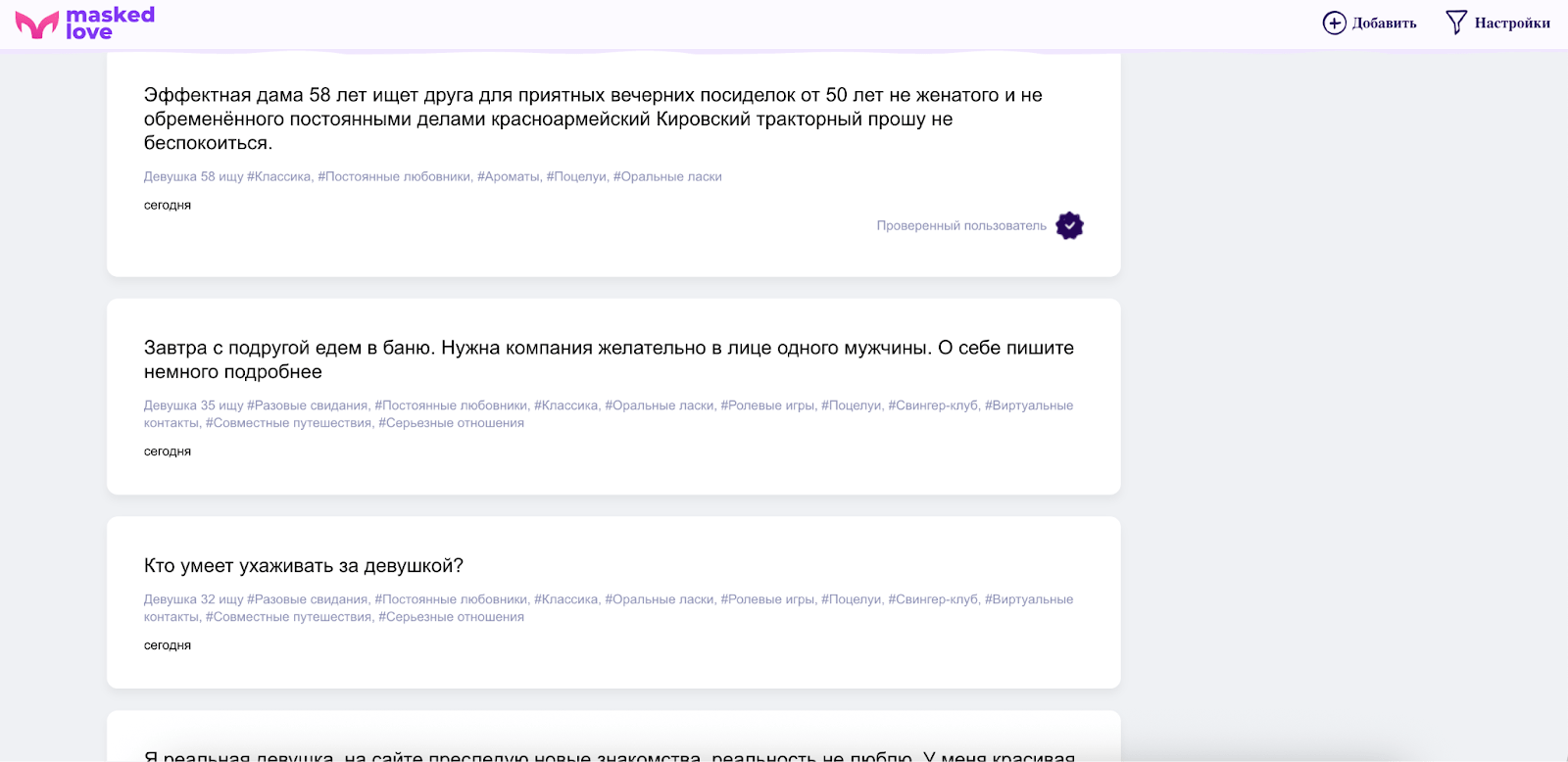Click сегодня date under Кто умеет ухаживать

point(168,645)
